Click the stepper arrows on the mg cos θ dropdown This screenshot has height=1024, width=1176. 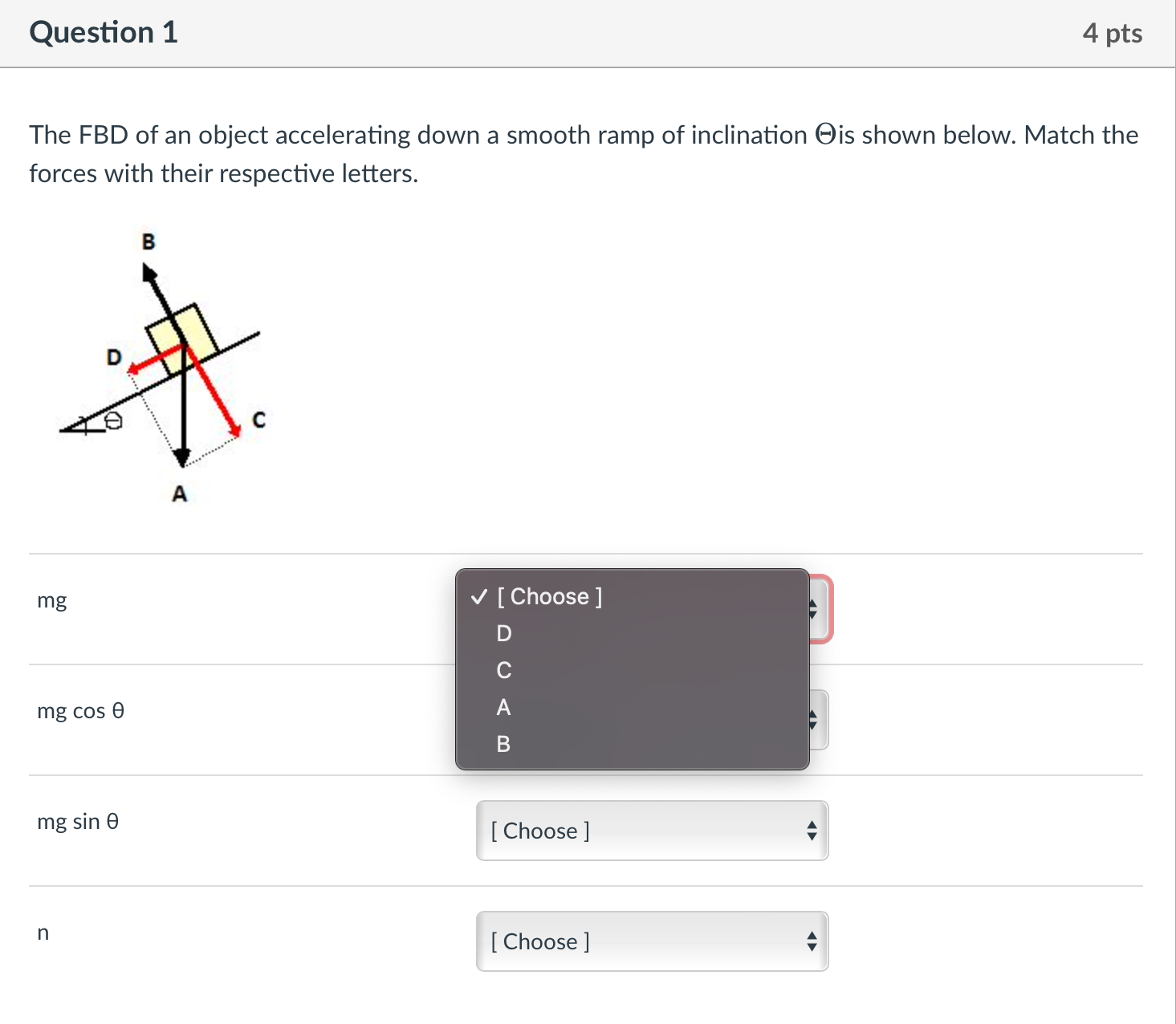813,719
